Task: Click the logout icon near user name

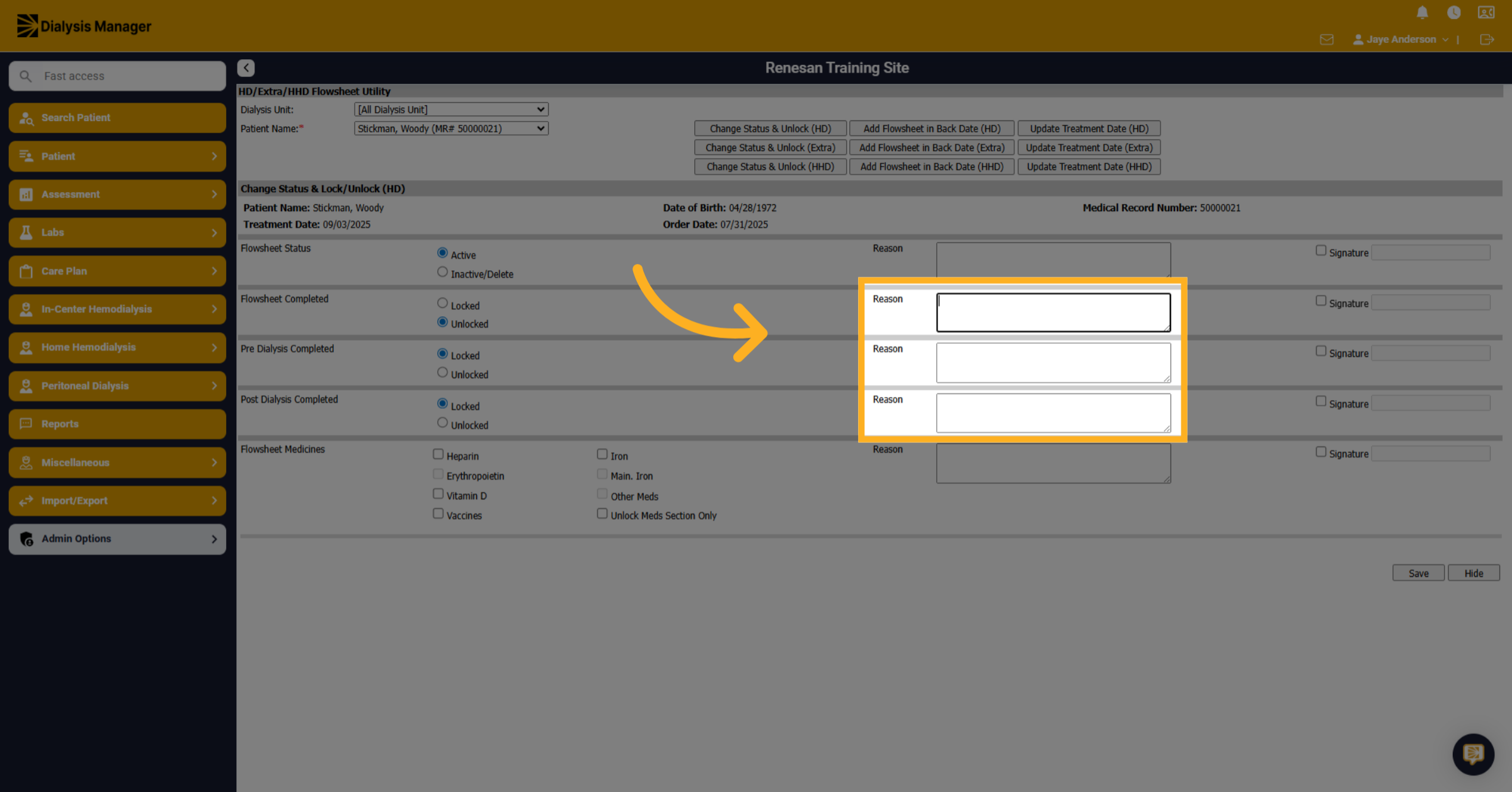Action: click(x=1487, y=40)
